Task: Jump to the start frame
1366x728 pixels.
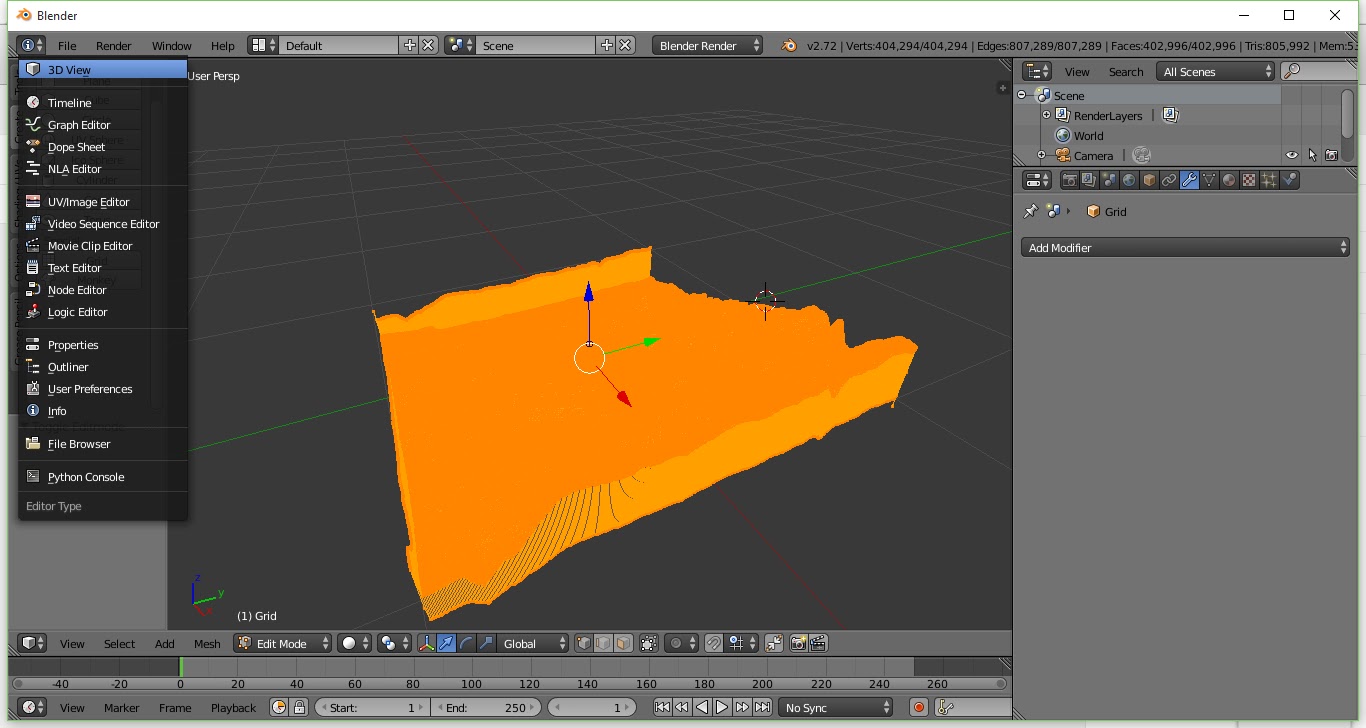Action: click(662, 707)
